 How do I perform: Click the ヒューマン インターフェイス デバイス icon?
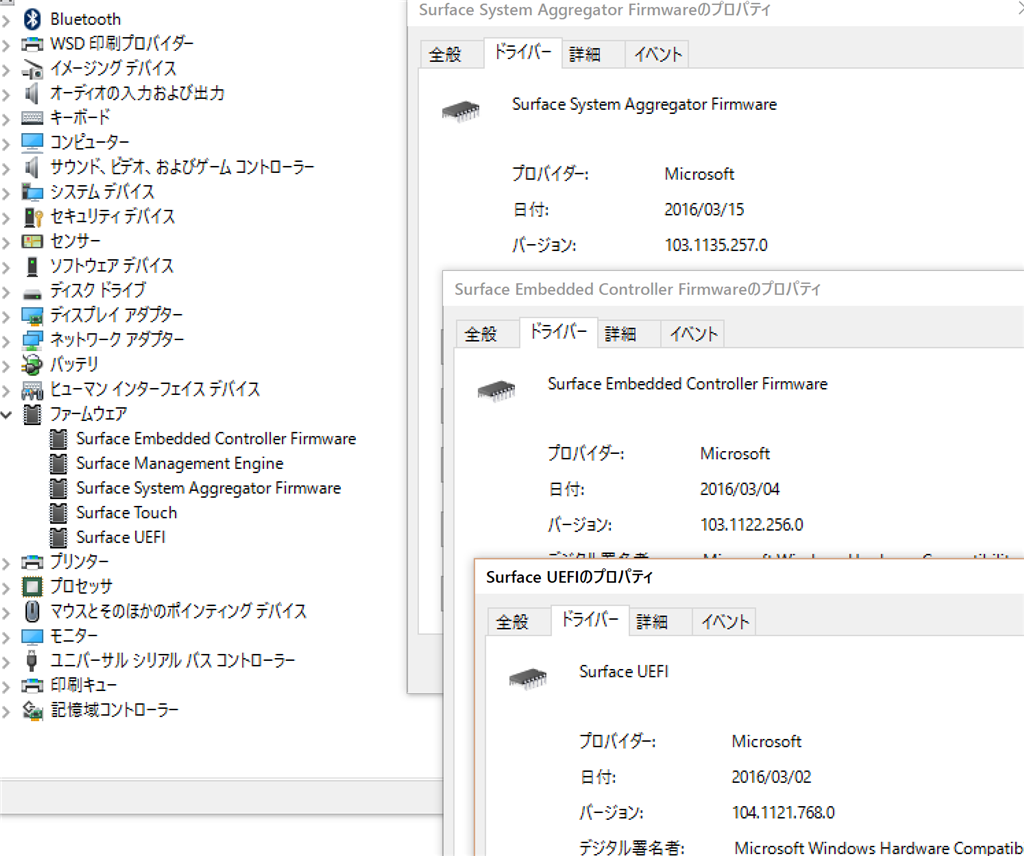click(32, 390)
